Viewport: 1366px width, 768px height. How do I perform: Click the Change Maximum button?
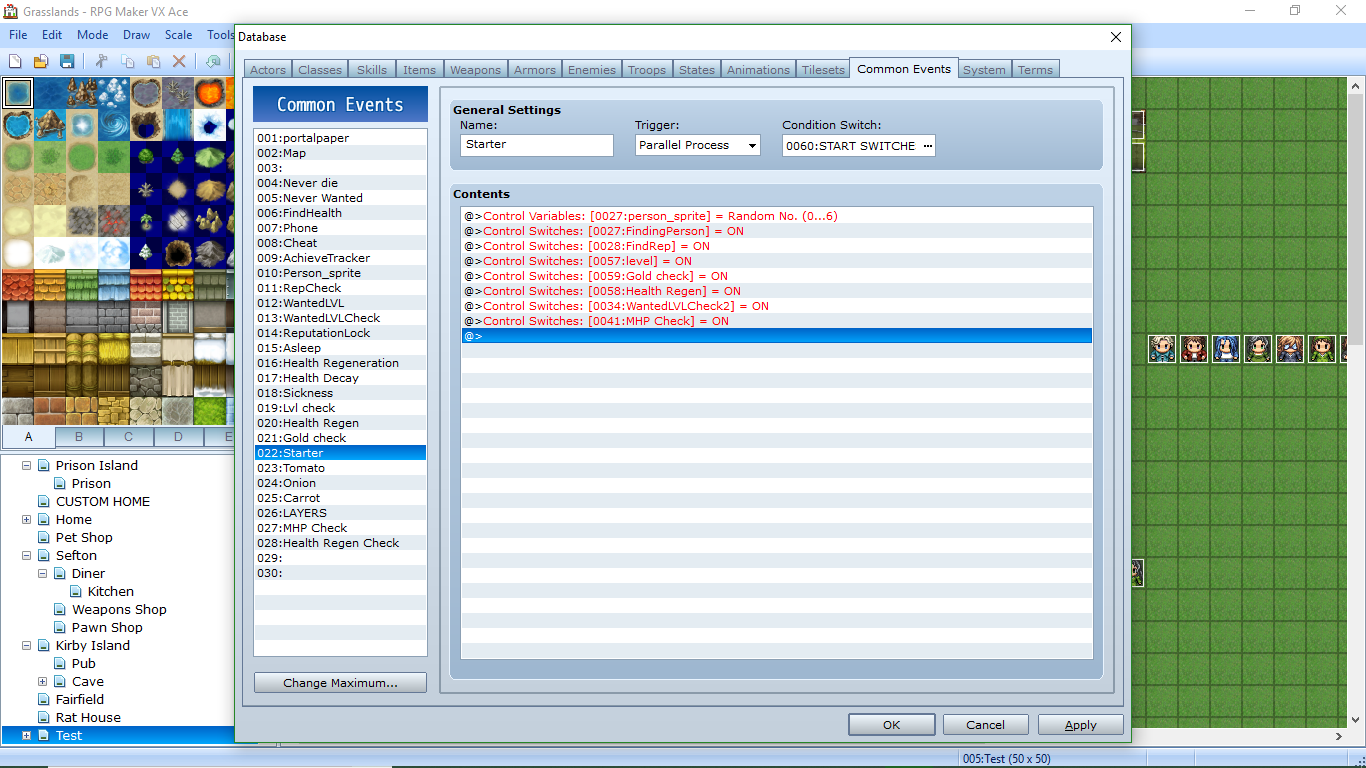pyautogui.click(x=340, y=683)
